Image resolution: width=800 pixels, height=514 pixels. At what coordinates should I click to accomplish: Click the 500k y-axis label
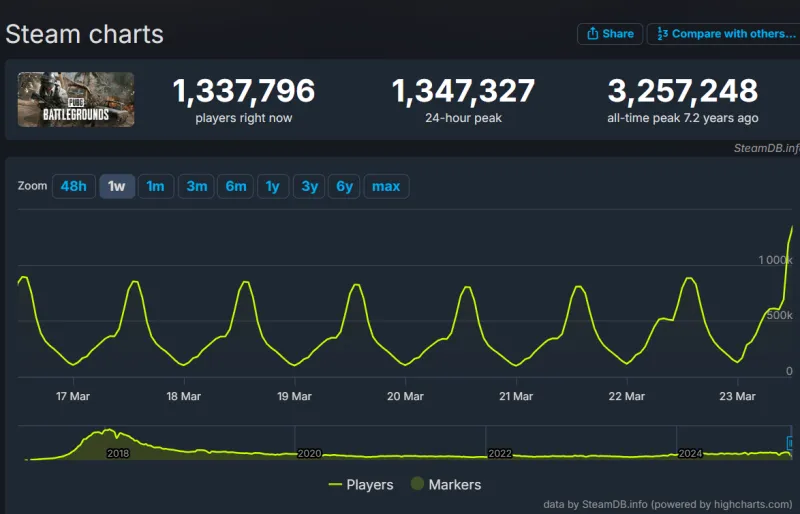point(780,315)
